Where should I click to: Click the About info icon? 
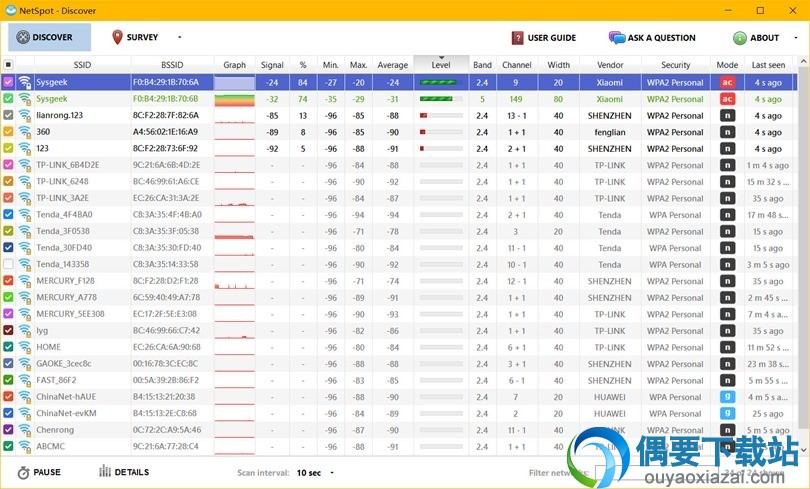point(739,38)
